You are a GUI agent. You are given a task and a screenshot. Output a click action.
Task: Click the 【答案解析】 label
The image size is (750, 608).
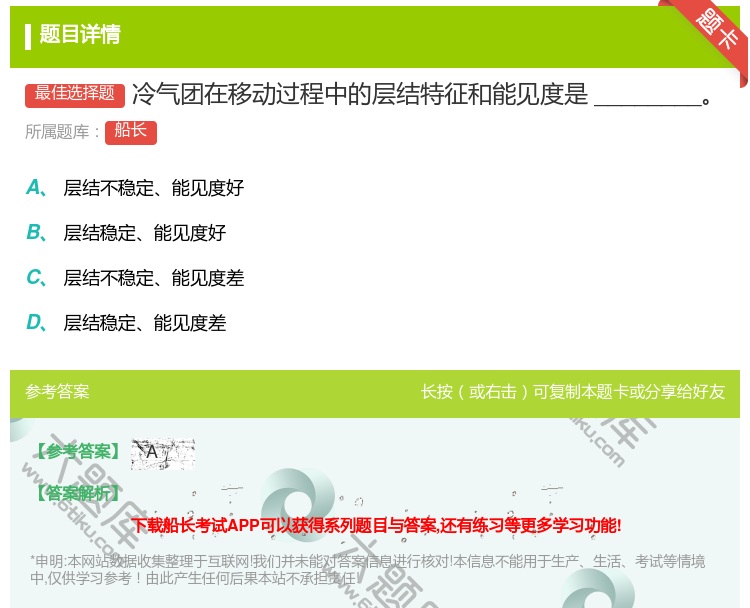click(x=78, y=493)
